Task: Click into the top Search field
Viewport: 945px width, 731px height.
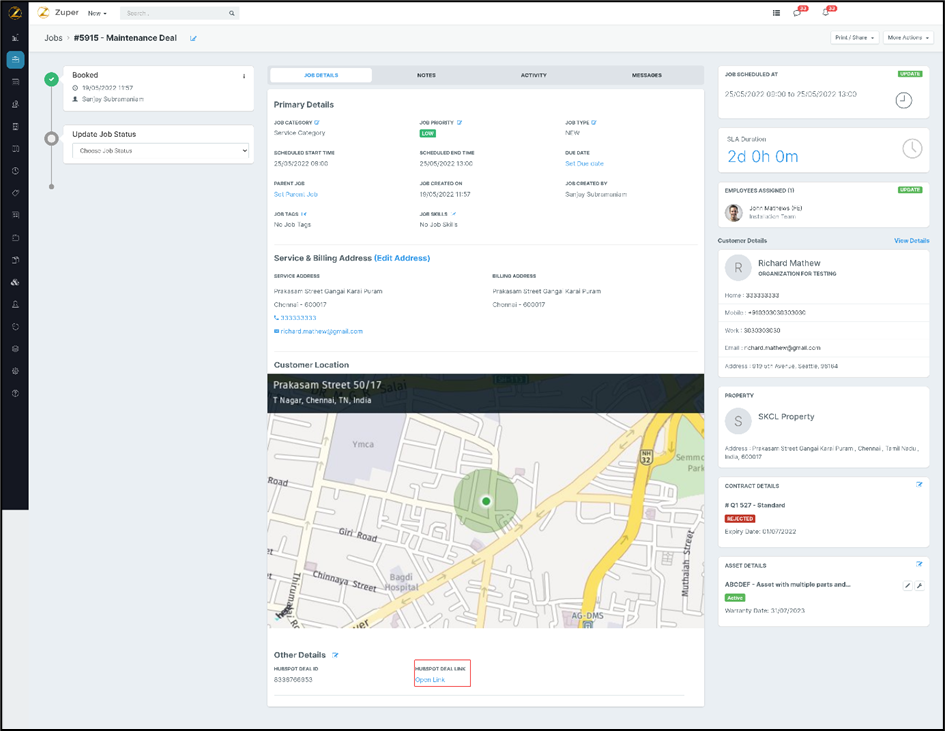Action: (175, 14)
